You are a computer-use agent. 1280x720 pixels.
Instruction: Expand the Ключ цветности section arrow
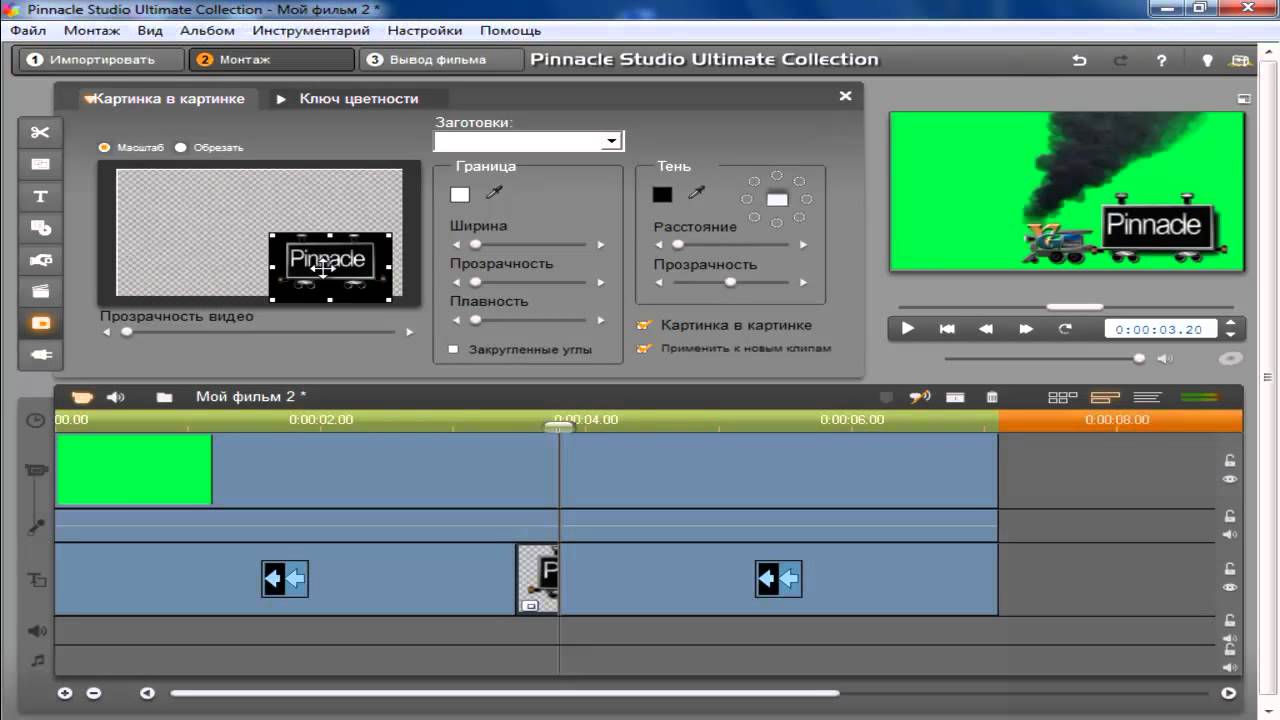[281, 99]
